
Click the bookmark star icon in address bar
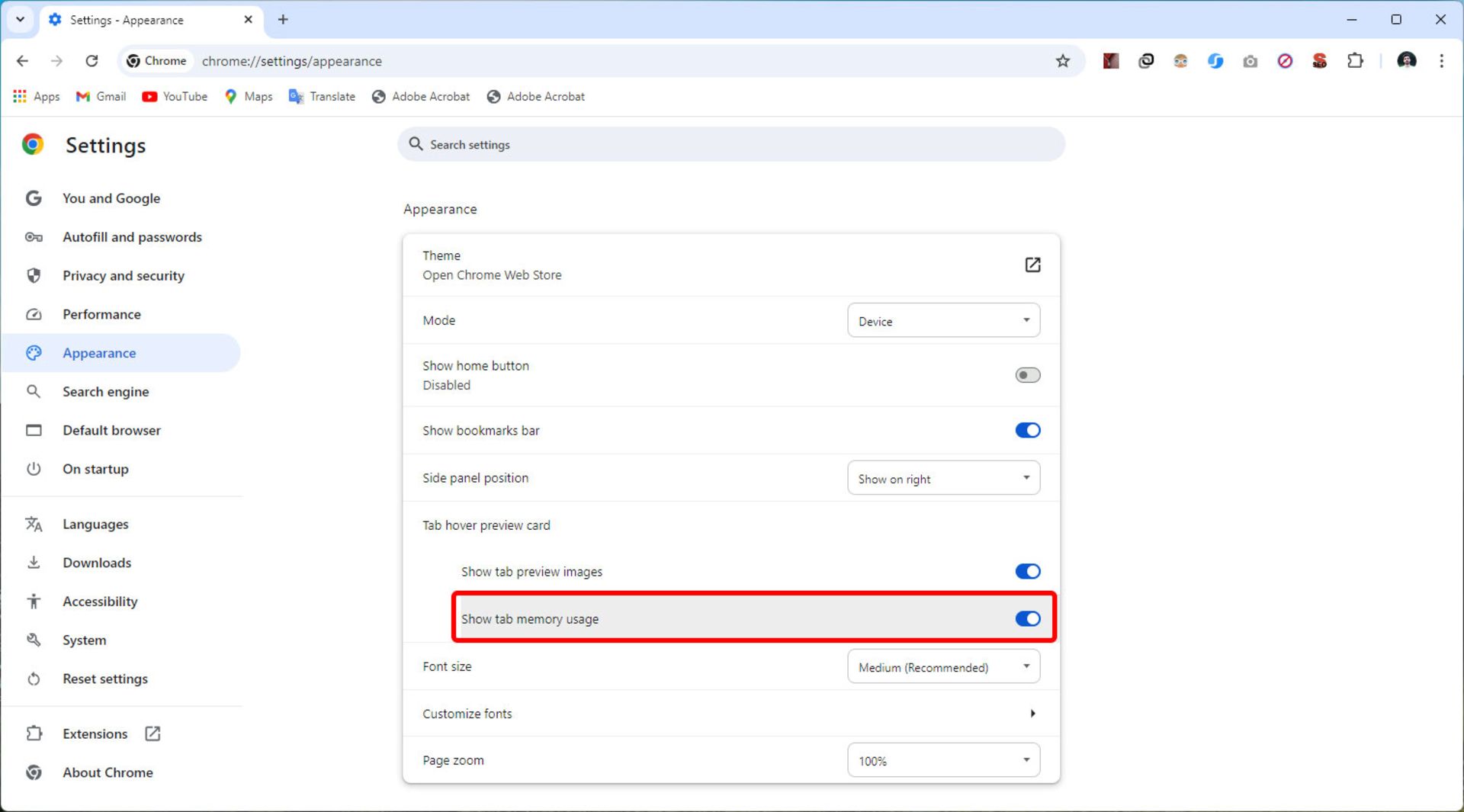point(1062,61)
